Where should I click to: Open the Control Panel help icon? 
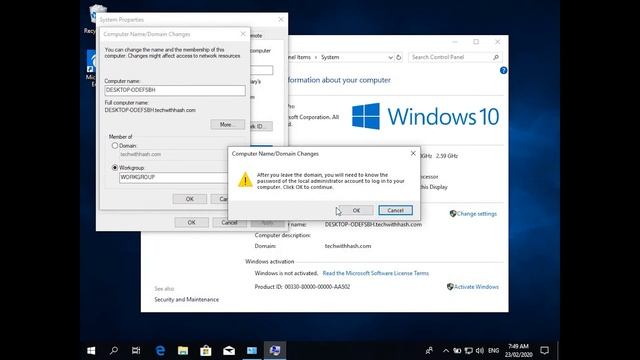point(503,71)
